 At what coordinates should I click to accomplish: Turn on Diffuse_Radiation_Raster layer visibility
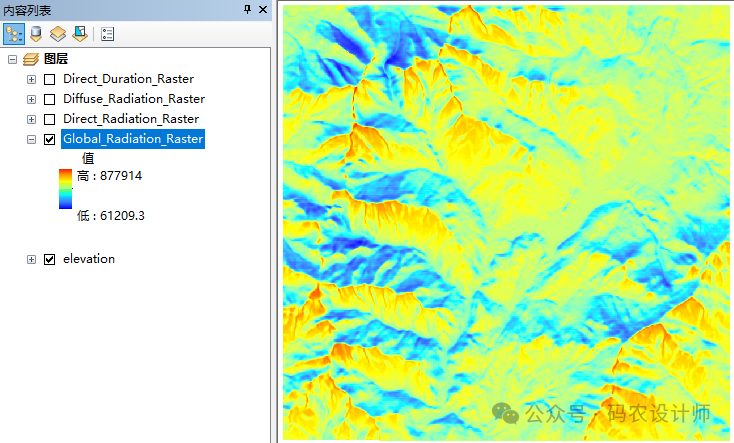coord(50,99)
